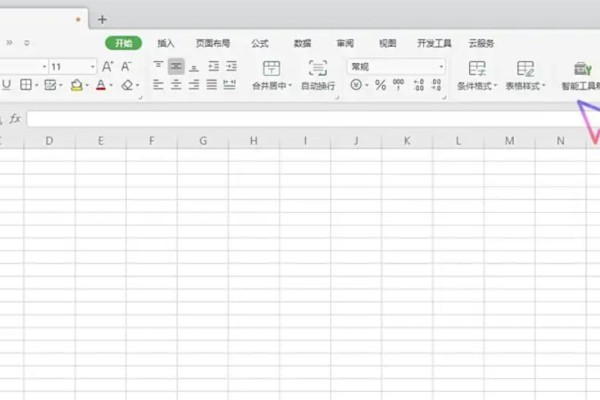Select column H header

(x=254, y=141)
